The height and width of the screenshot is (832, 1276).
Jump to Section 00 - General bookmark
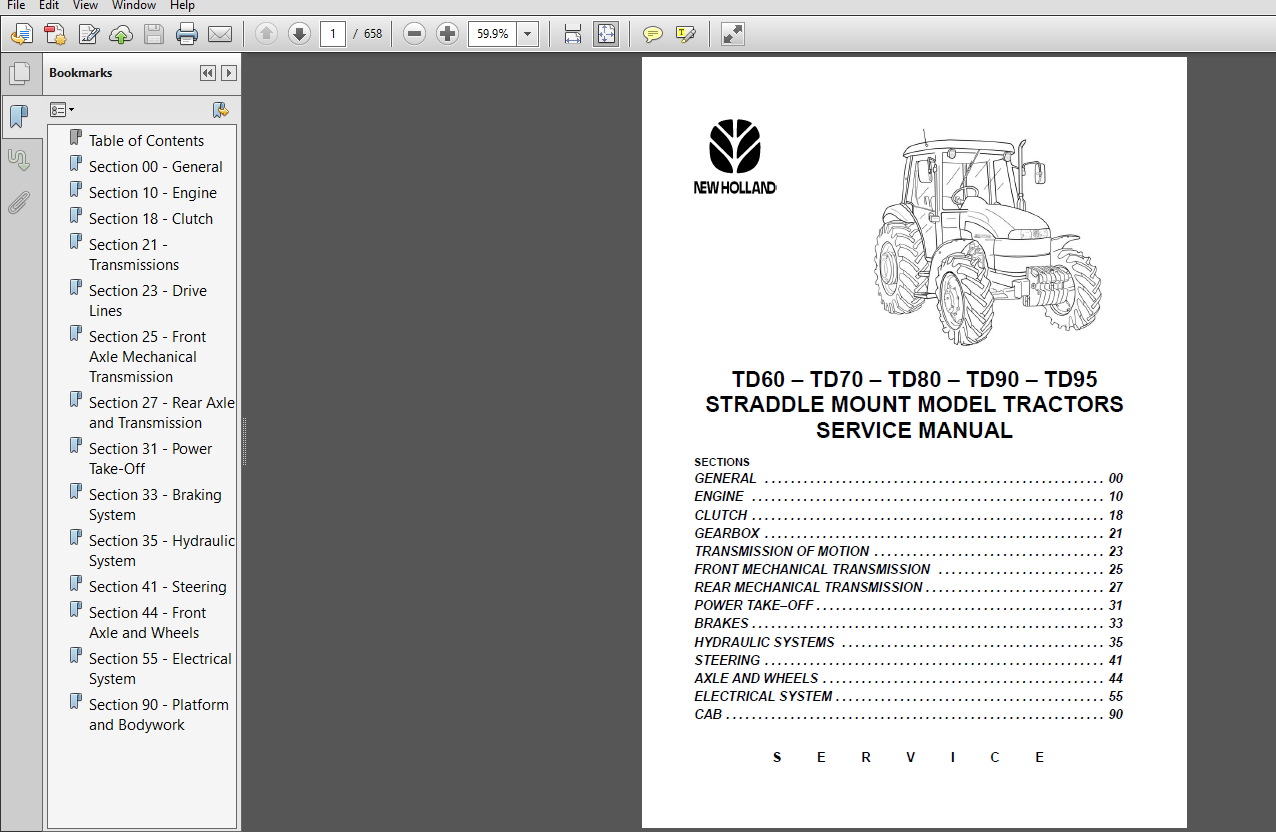(x=156, y=167)
